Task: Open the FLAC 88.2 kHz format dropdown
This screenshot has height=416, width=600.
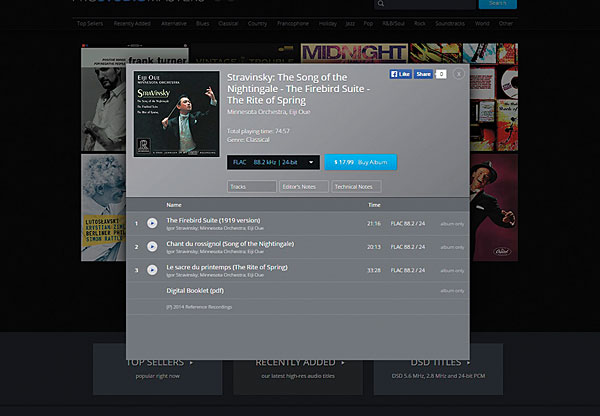Action: pos(273,162)
